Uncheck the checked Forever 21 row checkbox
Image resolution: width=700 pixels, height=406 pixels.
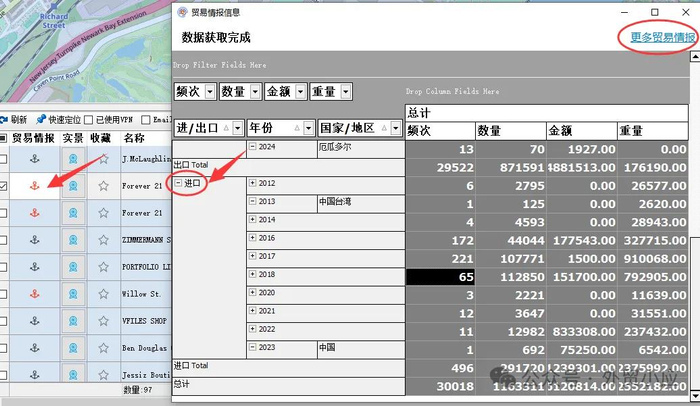pyautogui.click(x=3, y=186)
